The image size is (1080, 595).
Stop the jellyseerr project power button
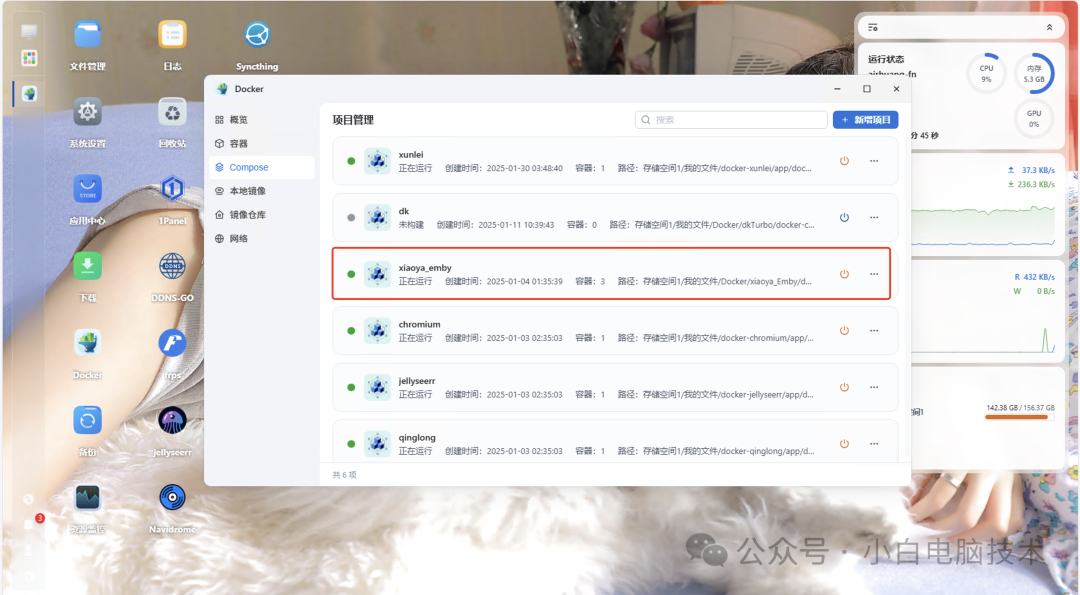click(x=844, y=387)
